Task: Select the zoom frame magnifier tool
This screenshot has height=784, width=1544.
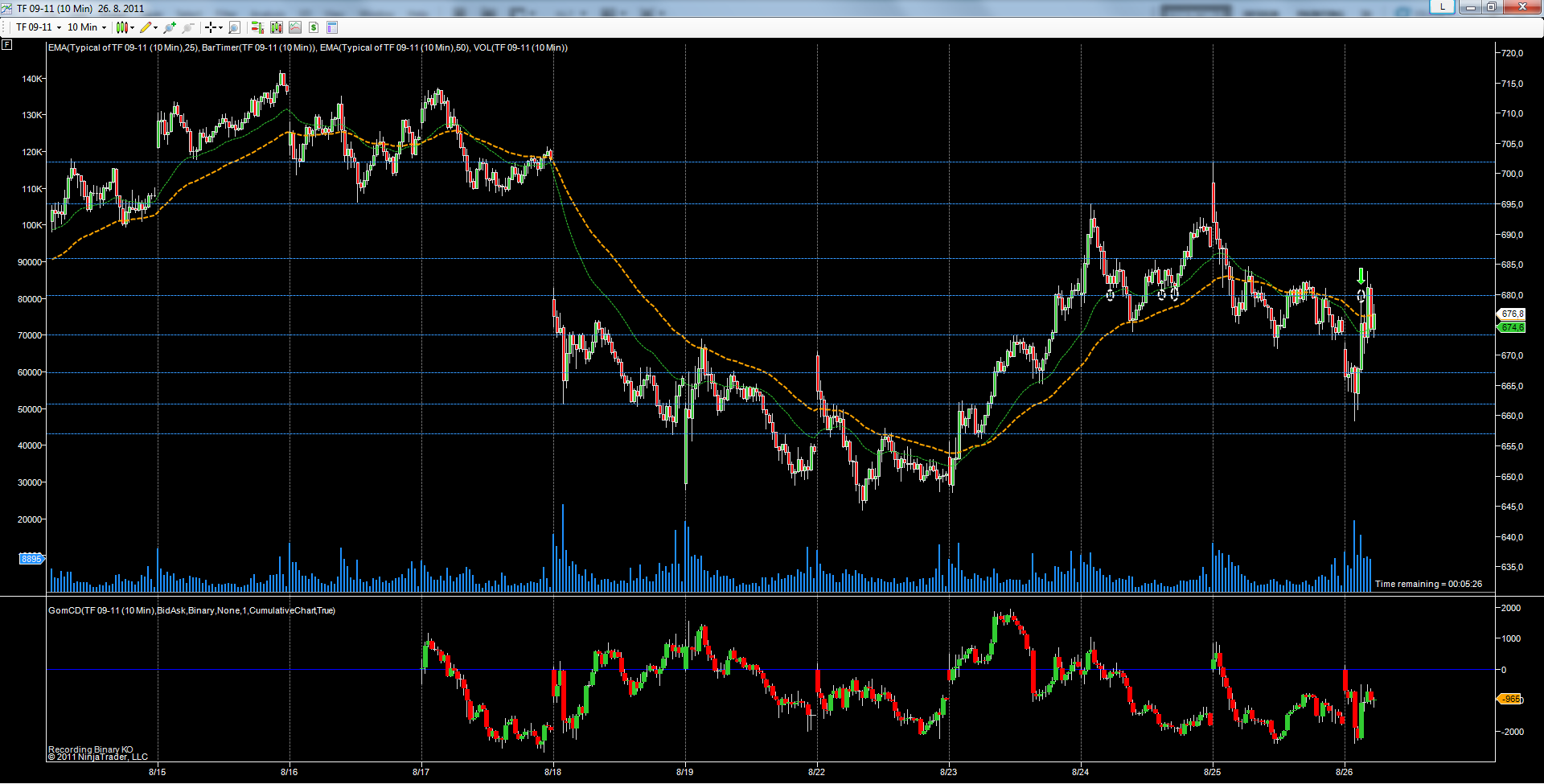Action: click(234, 27)
